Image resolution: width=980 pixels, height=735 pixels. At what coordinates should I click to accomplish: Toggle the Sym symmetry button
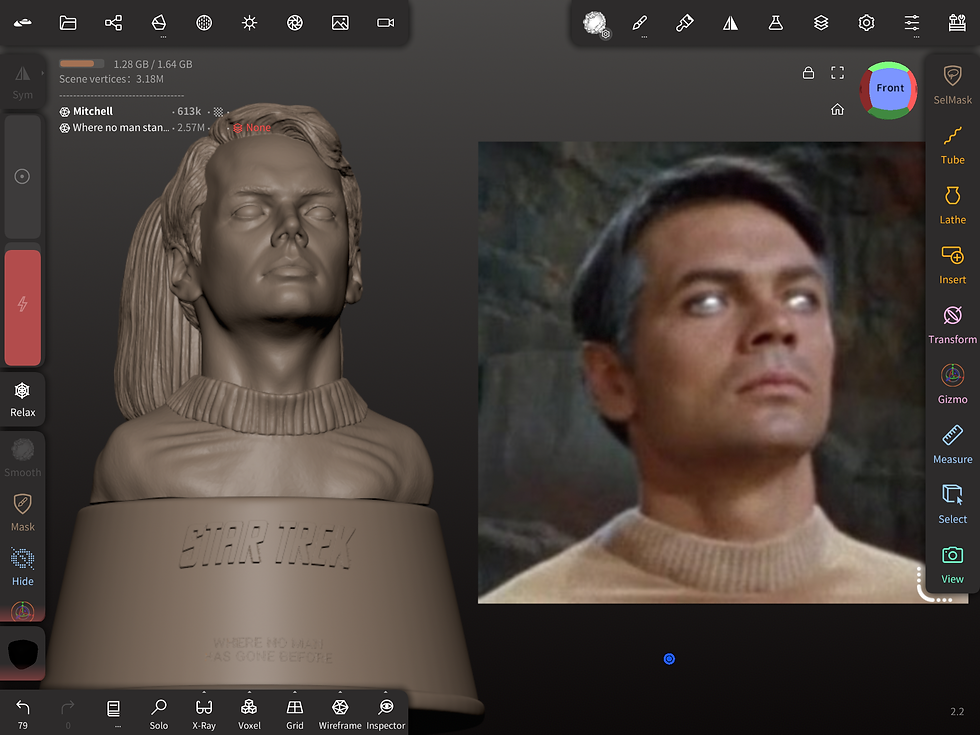22,82
